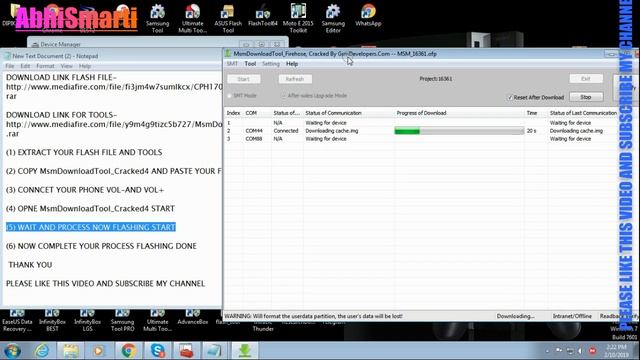Click the Index column header
The image size is (640, 360).
(x=233, y=113)
